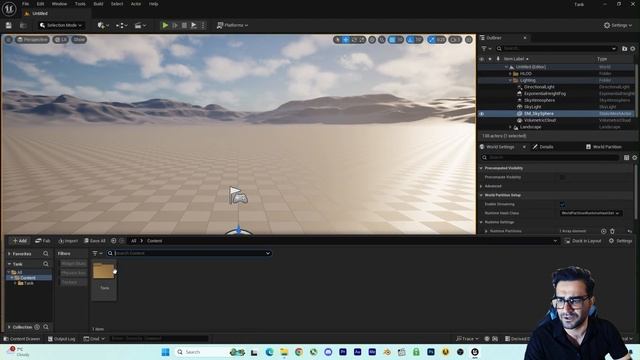The height and width of the screenshot is (360, 640).
Task: Click the Import button in Content Browser
Action: coord(68,241)
